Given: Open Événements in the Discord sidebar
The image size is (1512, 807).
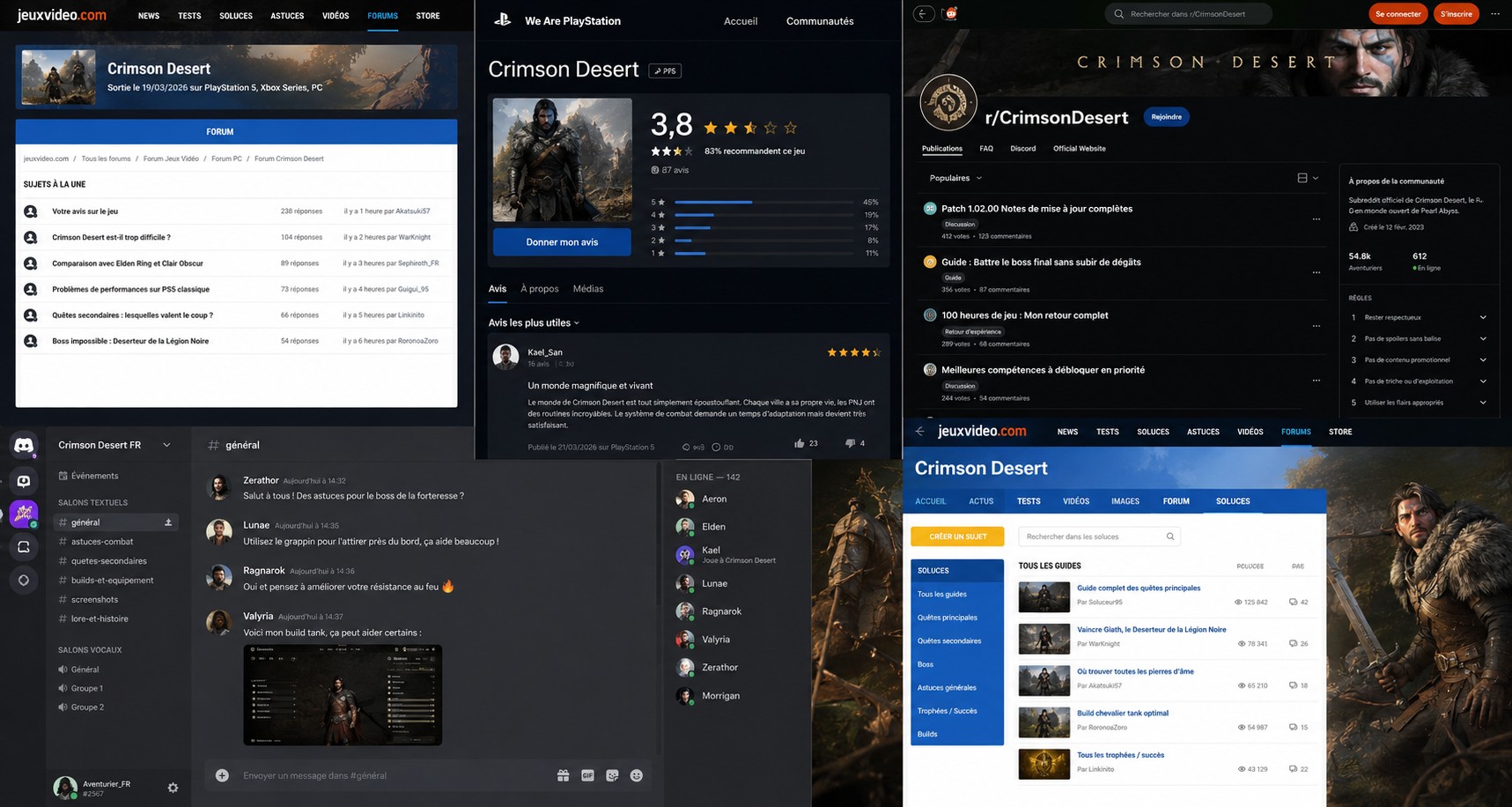Looking at the screenshot, I should pyautogui.click(x=94, y=476).
